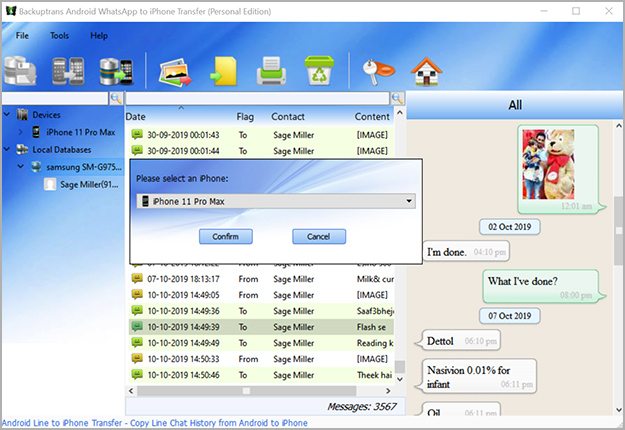This screenshot has width=625, height=430.
Task: Click the printer icon in toolbar
Action: 272,71
